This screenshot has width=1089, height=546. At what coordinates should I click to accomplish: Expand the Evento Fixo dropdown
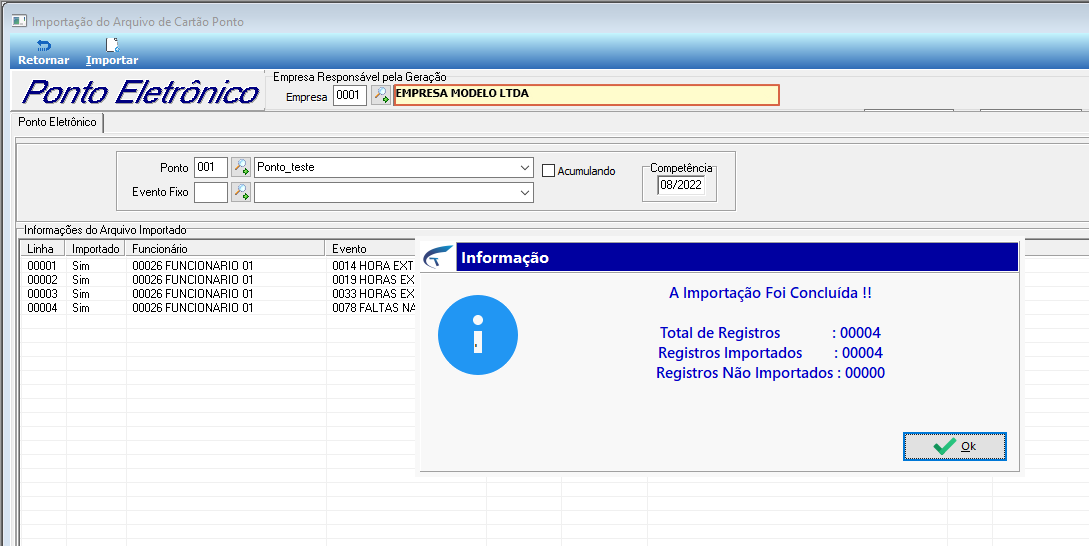pos(525,192)
